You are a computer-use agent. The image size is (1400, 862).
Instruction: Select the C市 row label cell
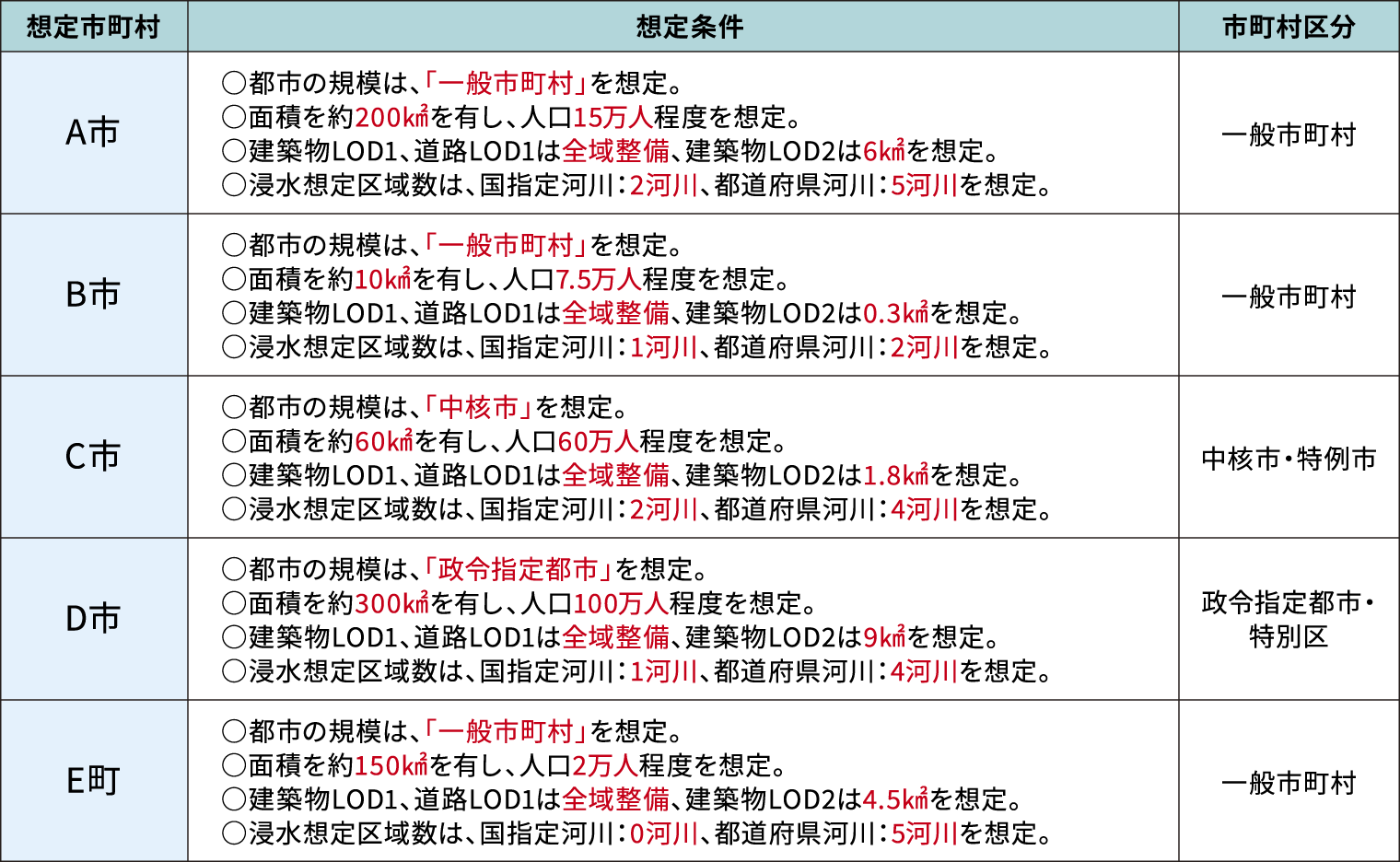pyautogui.click(x=93, y=457)
